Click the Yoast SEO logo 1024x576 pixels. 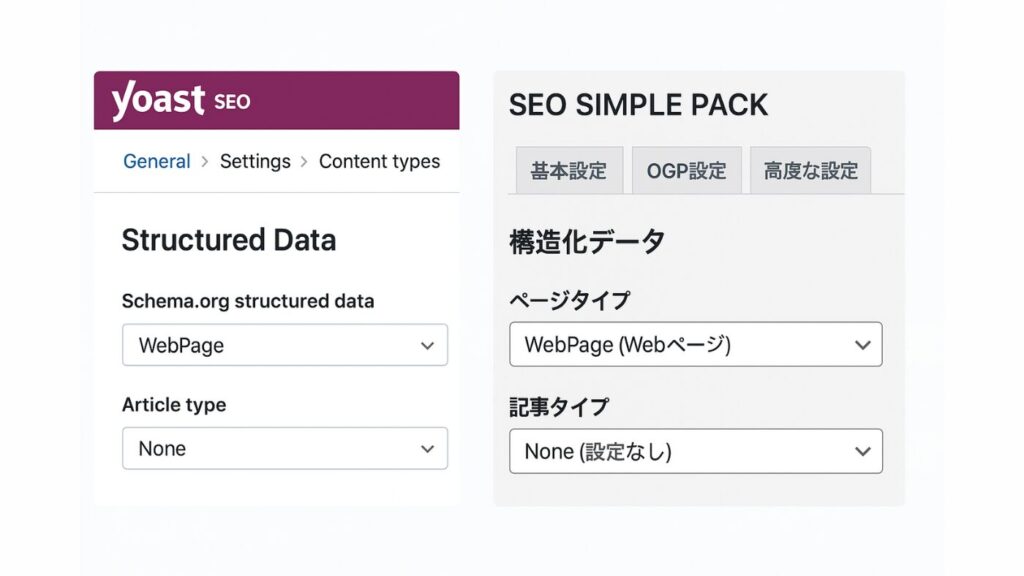click(x=178, y=100)
